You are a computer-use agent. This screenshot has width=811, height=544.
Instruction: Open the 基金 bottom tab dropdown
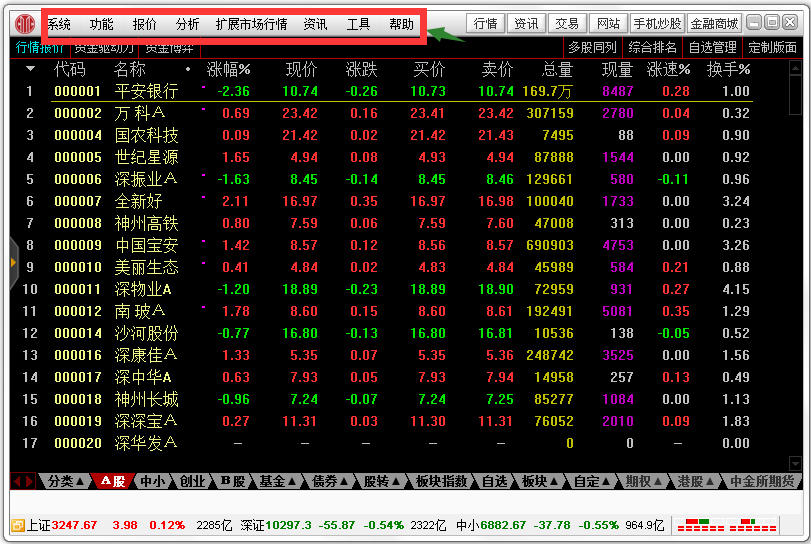277,481
